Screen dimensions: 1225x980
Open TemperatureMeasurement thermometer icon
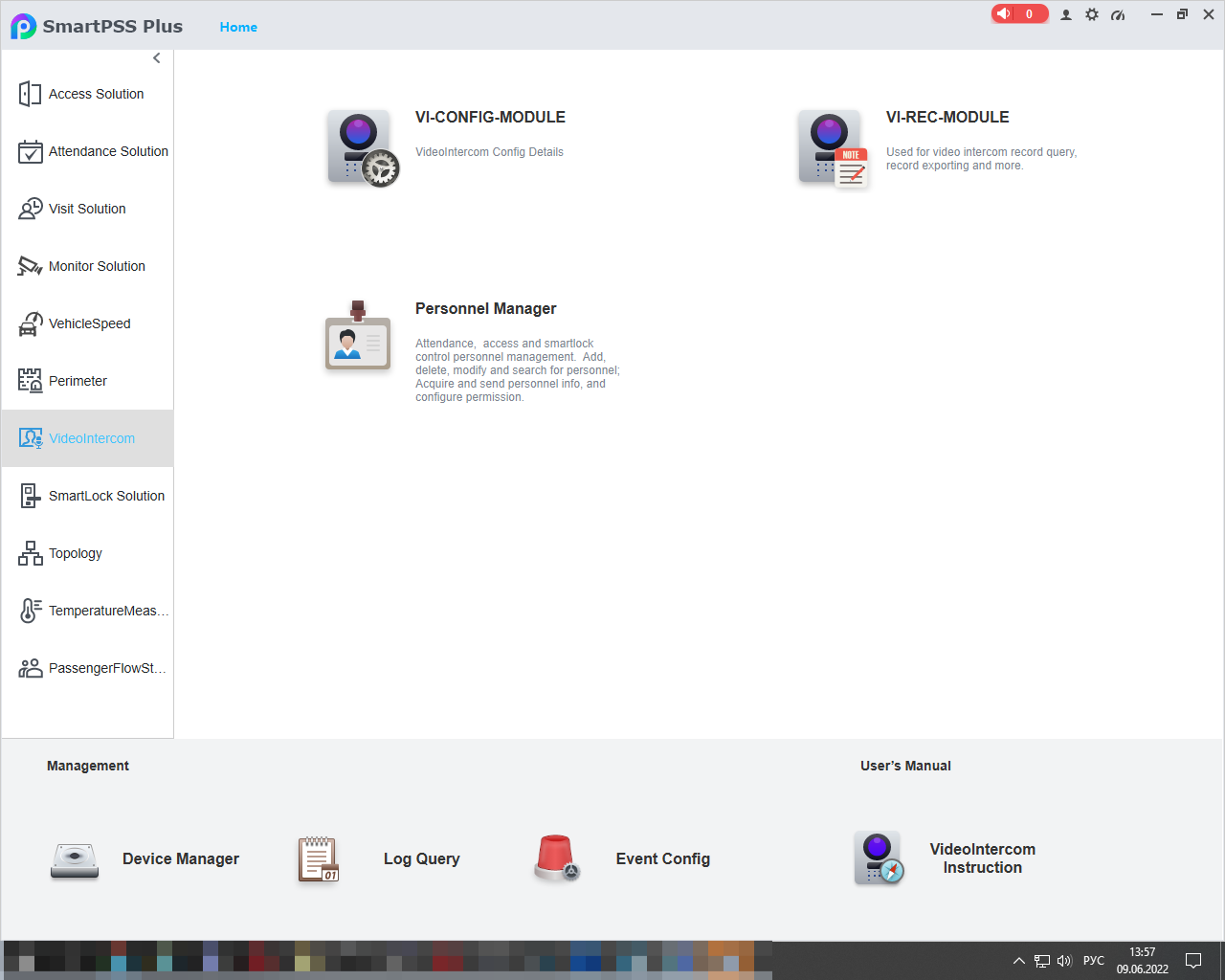tap(30, 611)
